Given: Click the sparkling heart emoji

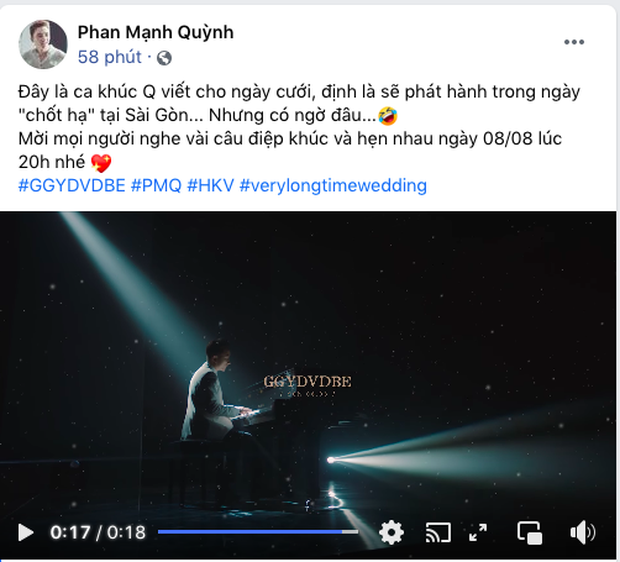Looking at the screenshot, I should pos(101,163).
